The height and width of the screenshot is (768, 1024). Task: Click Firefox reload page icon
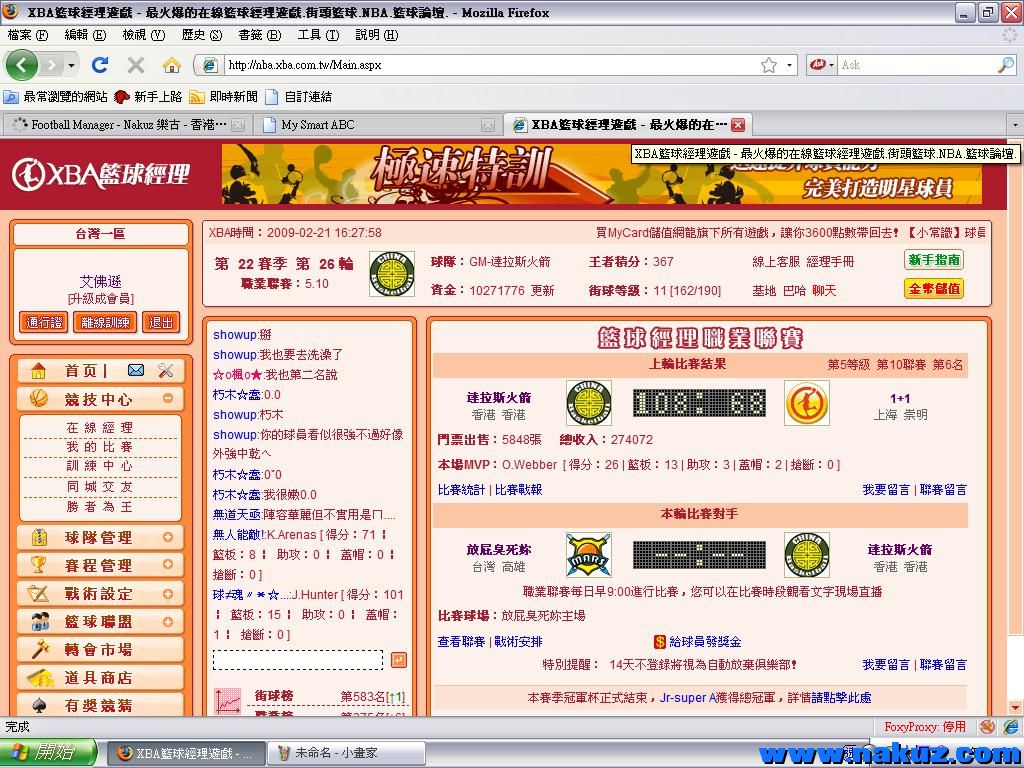(100, 65)
